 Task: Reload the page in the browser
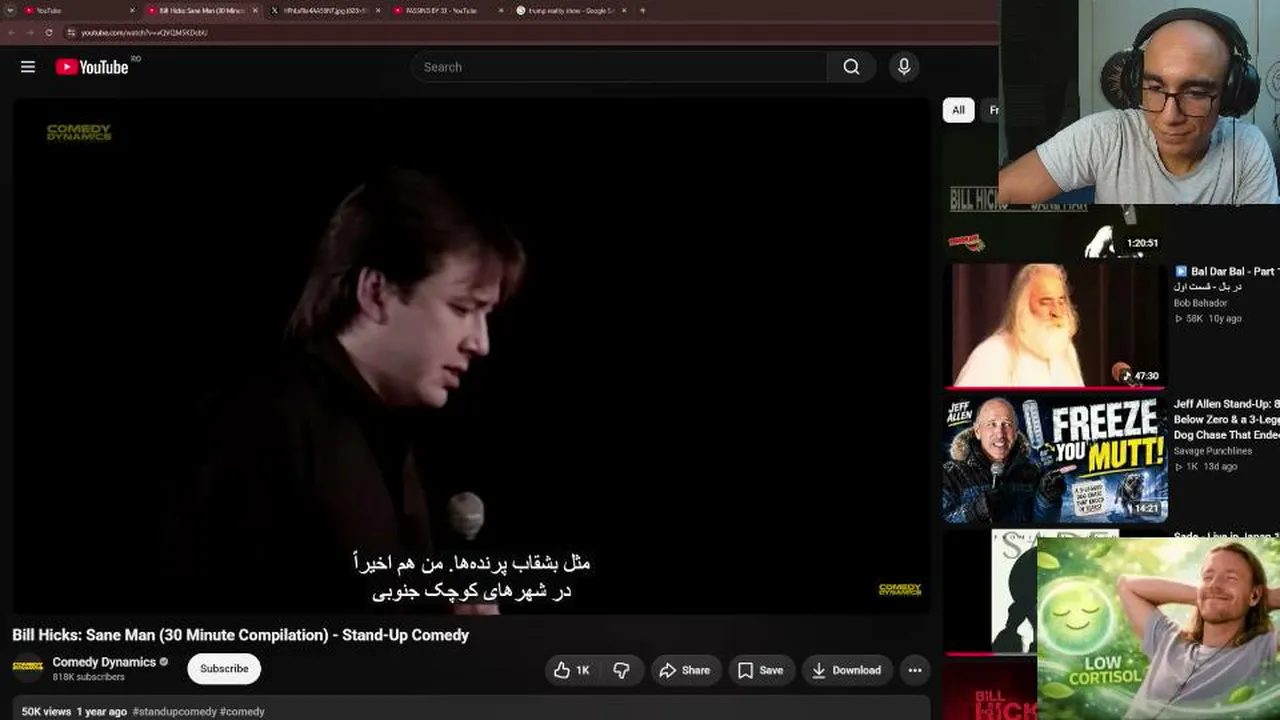[x=49, y=32]
